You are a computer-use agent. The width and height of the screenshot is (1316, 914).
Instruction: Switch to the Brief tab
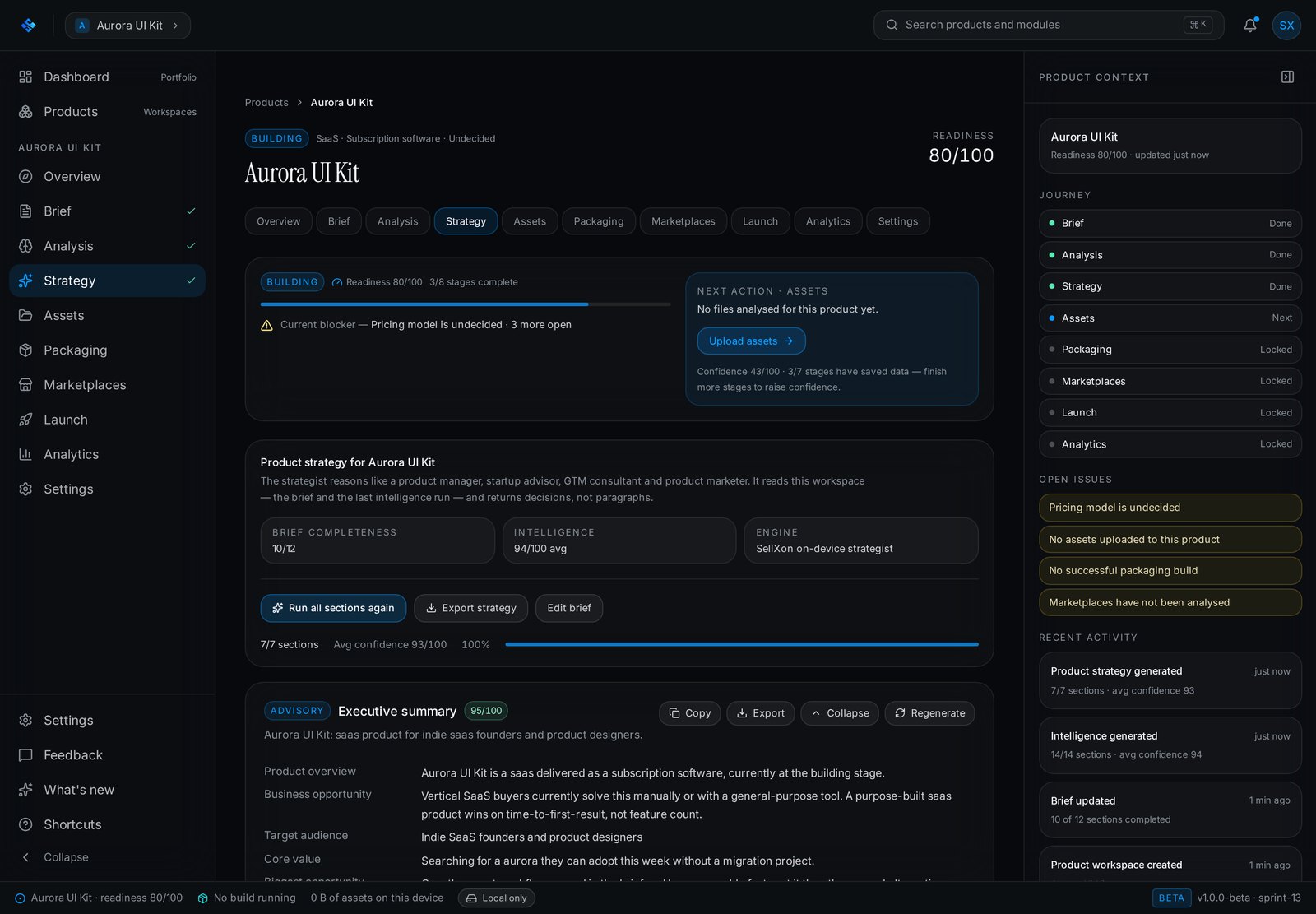click(x=339, y=221)
